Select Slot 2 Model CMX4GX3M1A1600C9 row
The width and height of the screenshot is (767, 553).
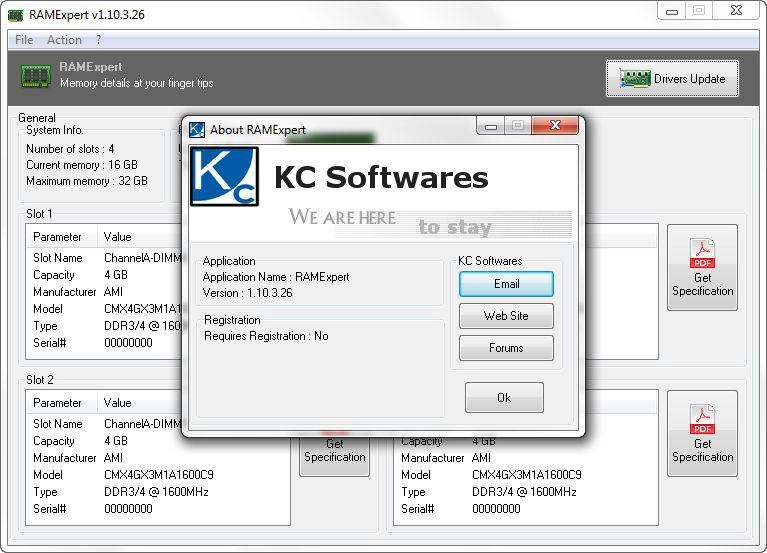158,475
